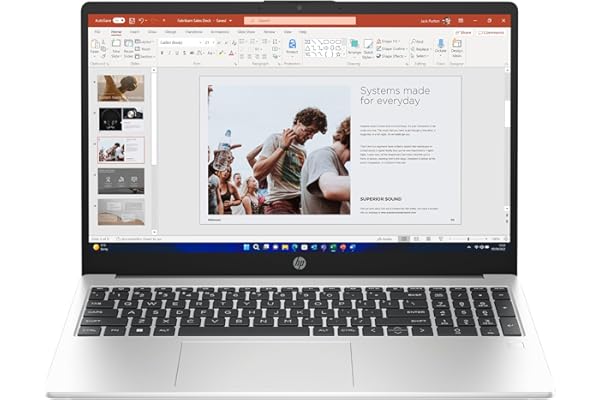The width and height of the screenshot is (600, 400).
Task: Click the Undo arrow in title bar
Action: point(141,21)
